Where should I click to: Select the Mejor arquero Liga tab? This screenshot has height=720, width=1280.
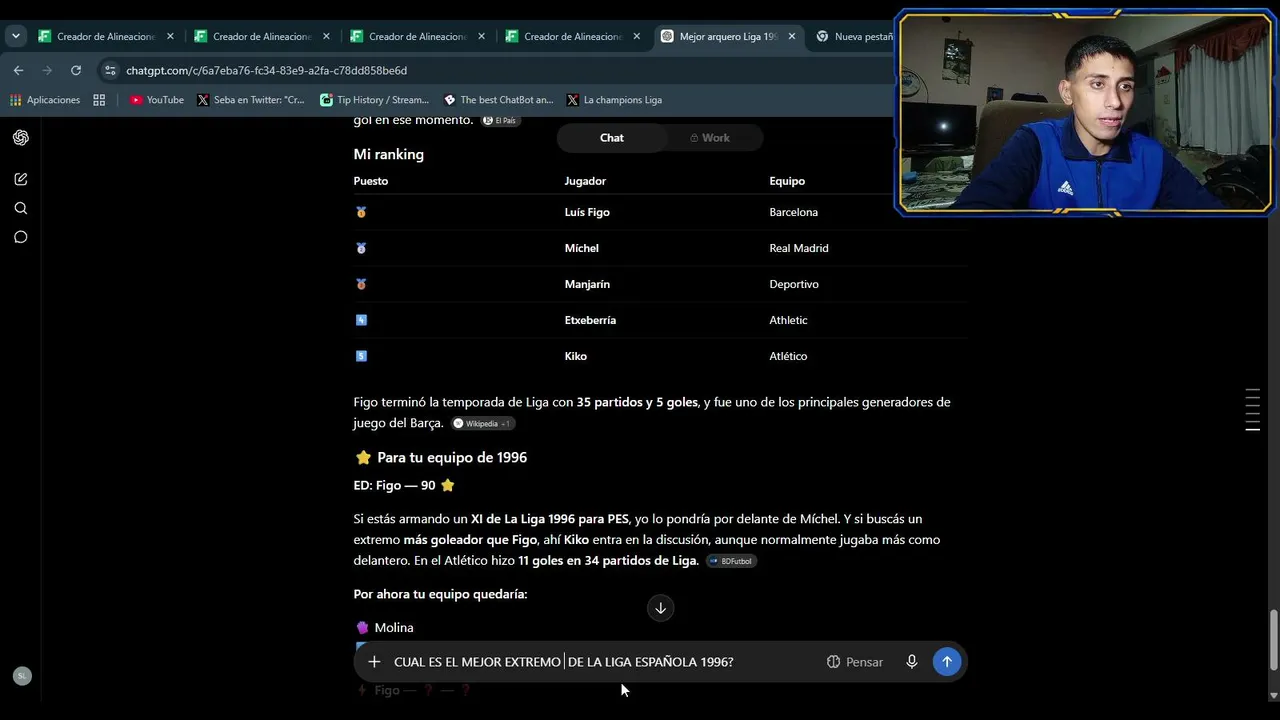click(x=728, y=37)
